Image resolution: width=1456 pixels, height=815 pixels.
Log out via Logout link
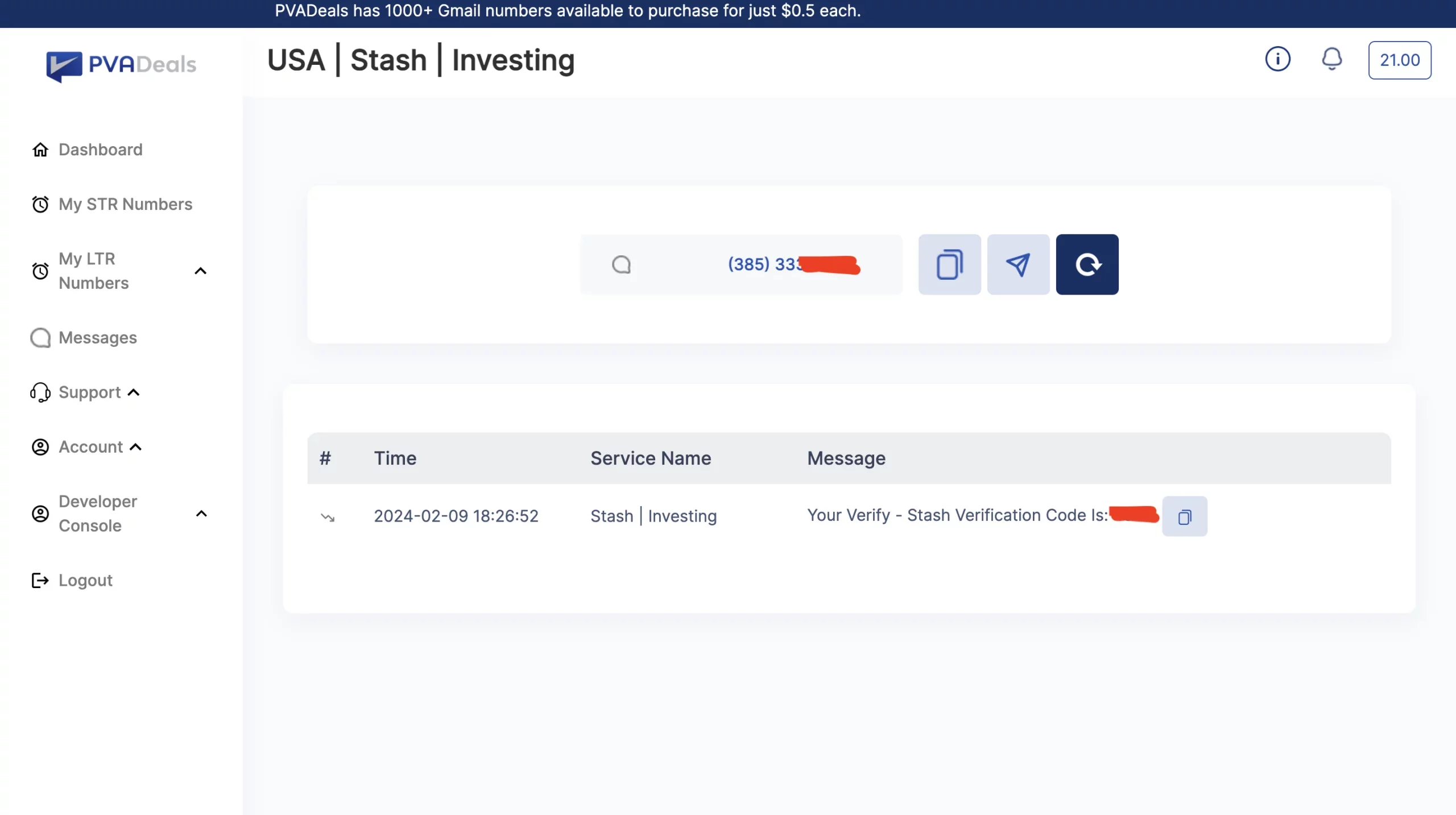point(85,580)
